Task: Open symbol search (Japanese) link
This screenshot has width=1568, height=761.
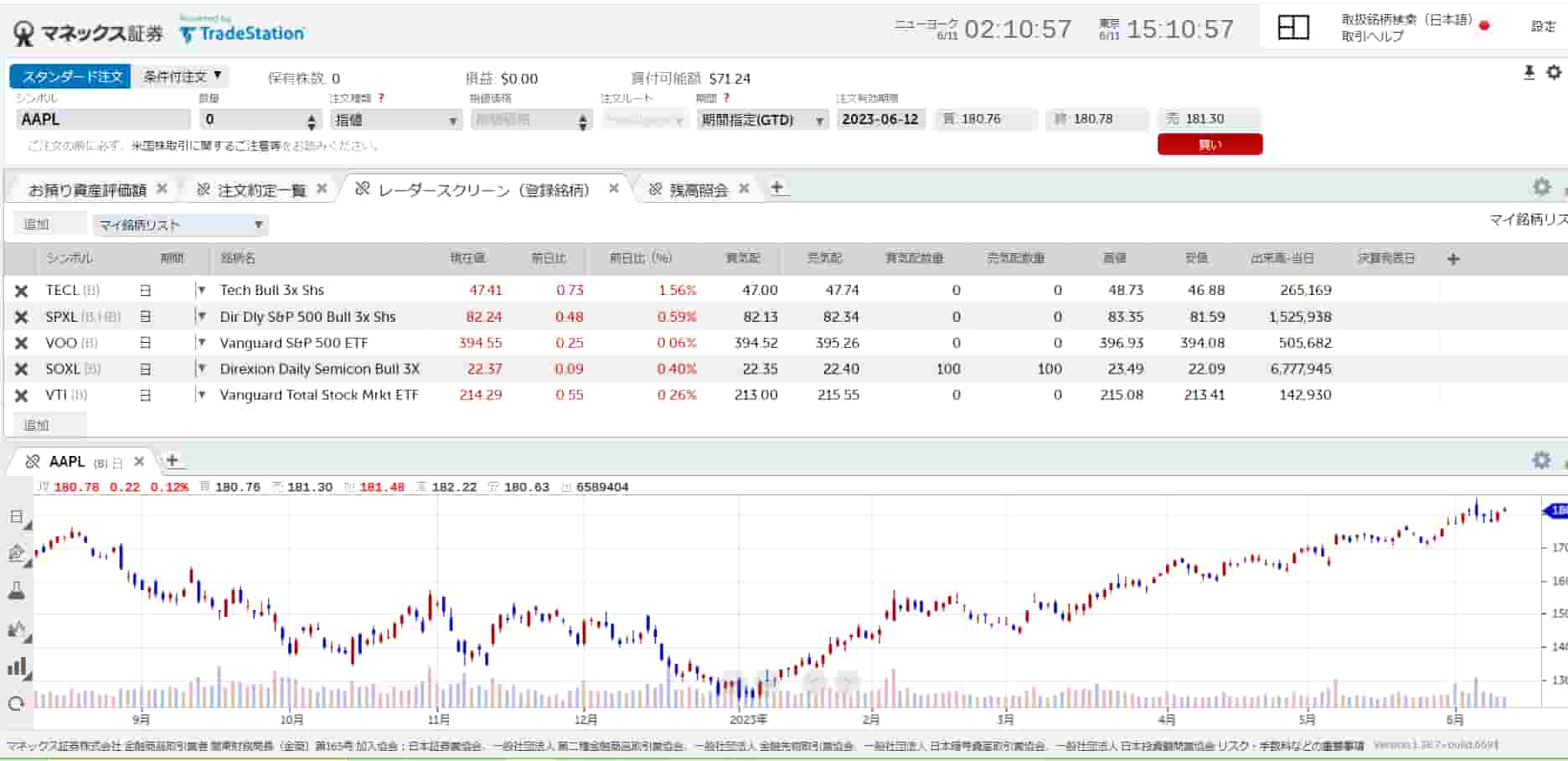Action: tap(1406, 19)
